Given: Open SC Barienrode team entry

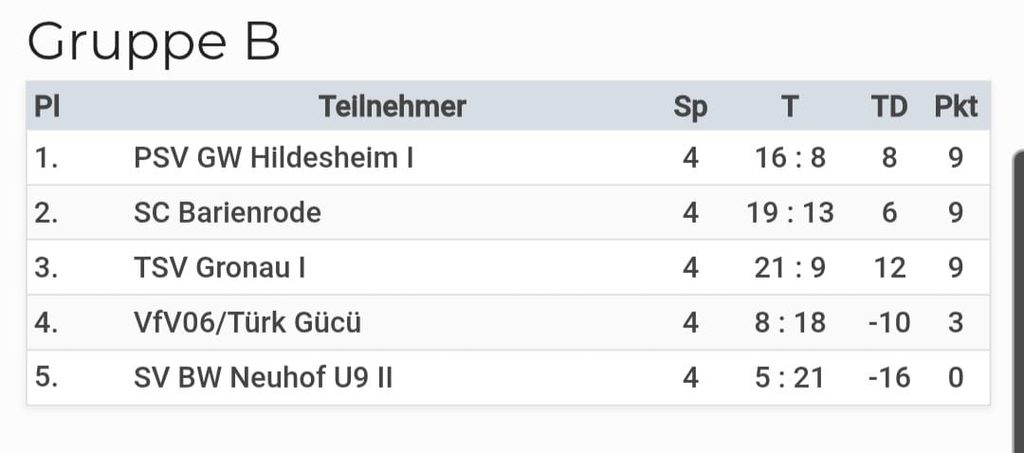Looking at the screenshot, I should [x=227, y=213].
